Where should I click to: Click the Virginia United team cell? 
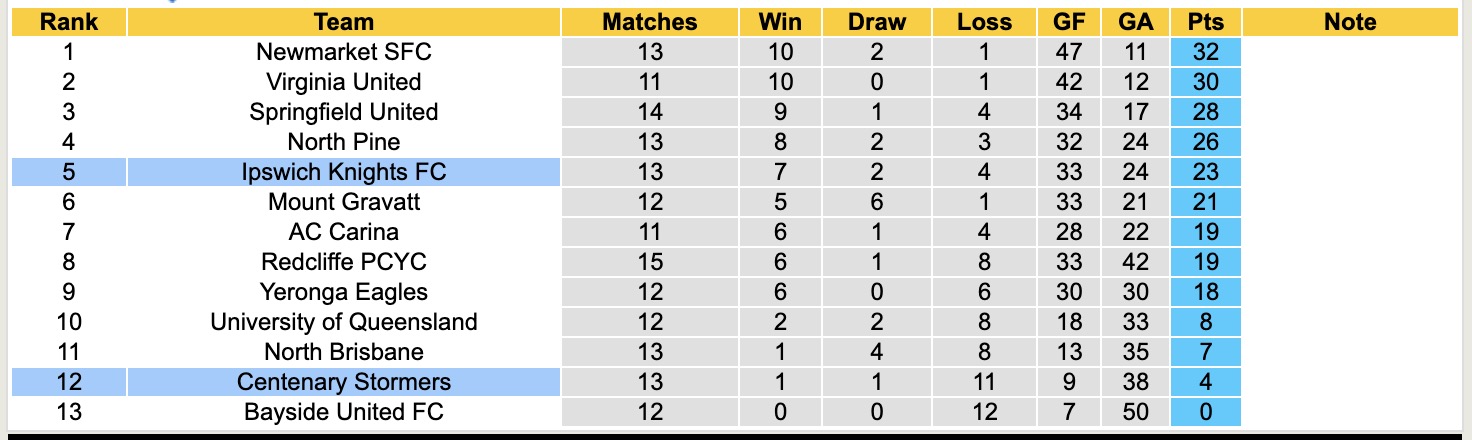click(343, 82)
